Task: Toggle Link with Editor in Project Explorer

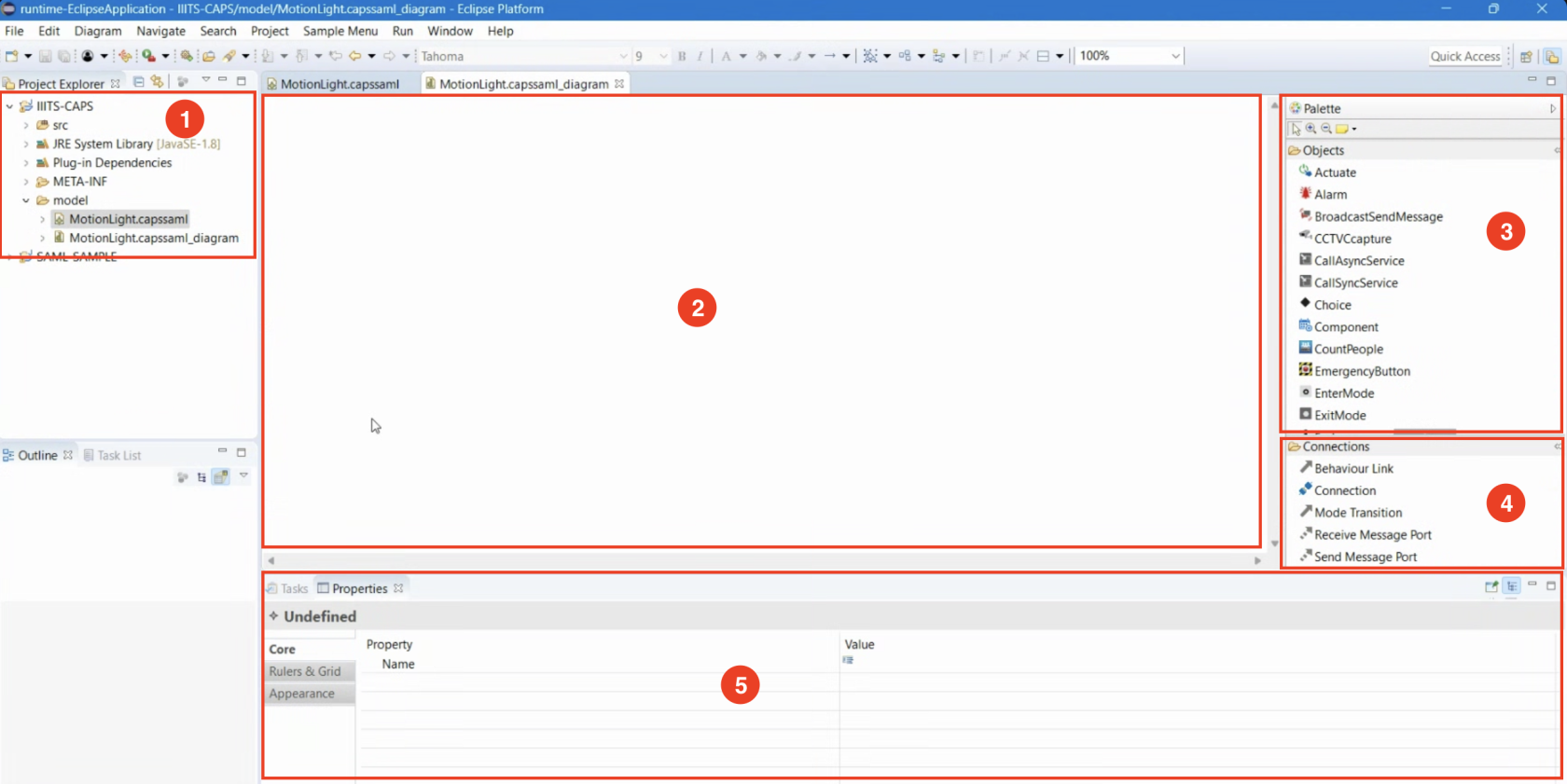Action: click(x=157, y=82)
